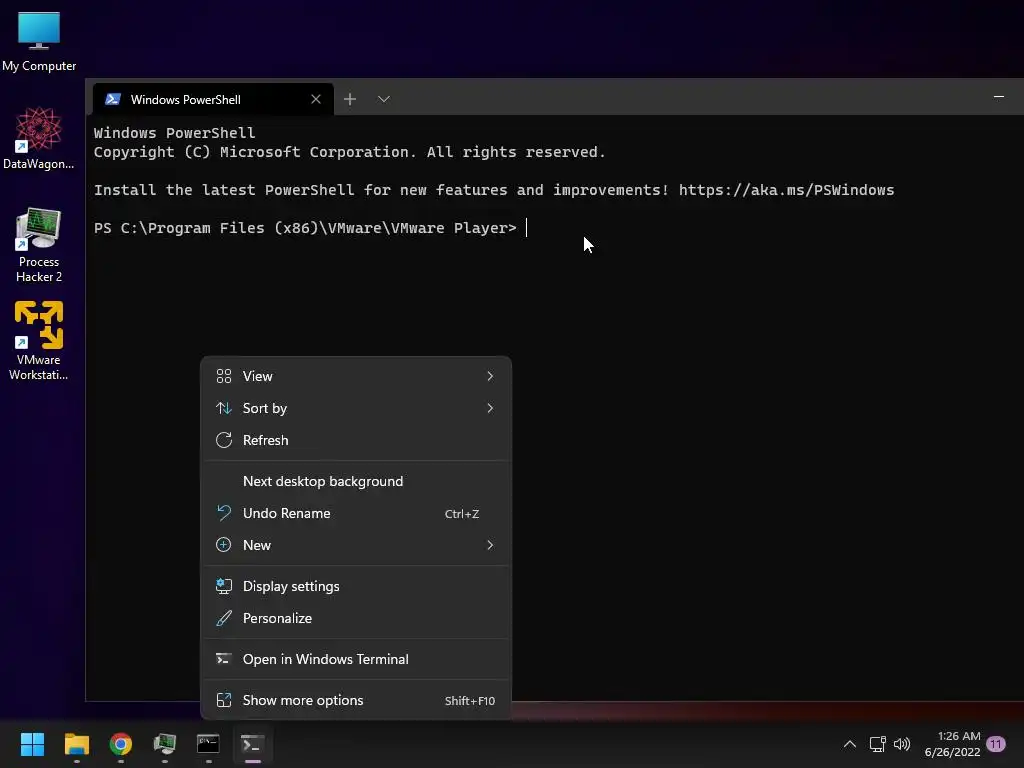This screenshot has width=1024, height=768.
Task: Expand the View submenu arrow
Action: click(x=490, y=376)
